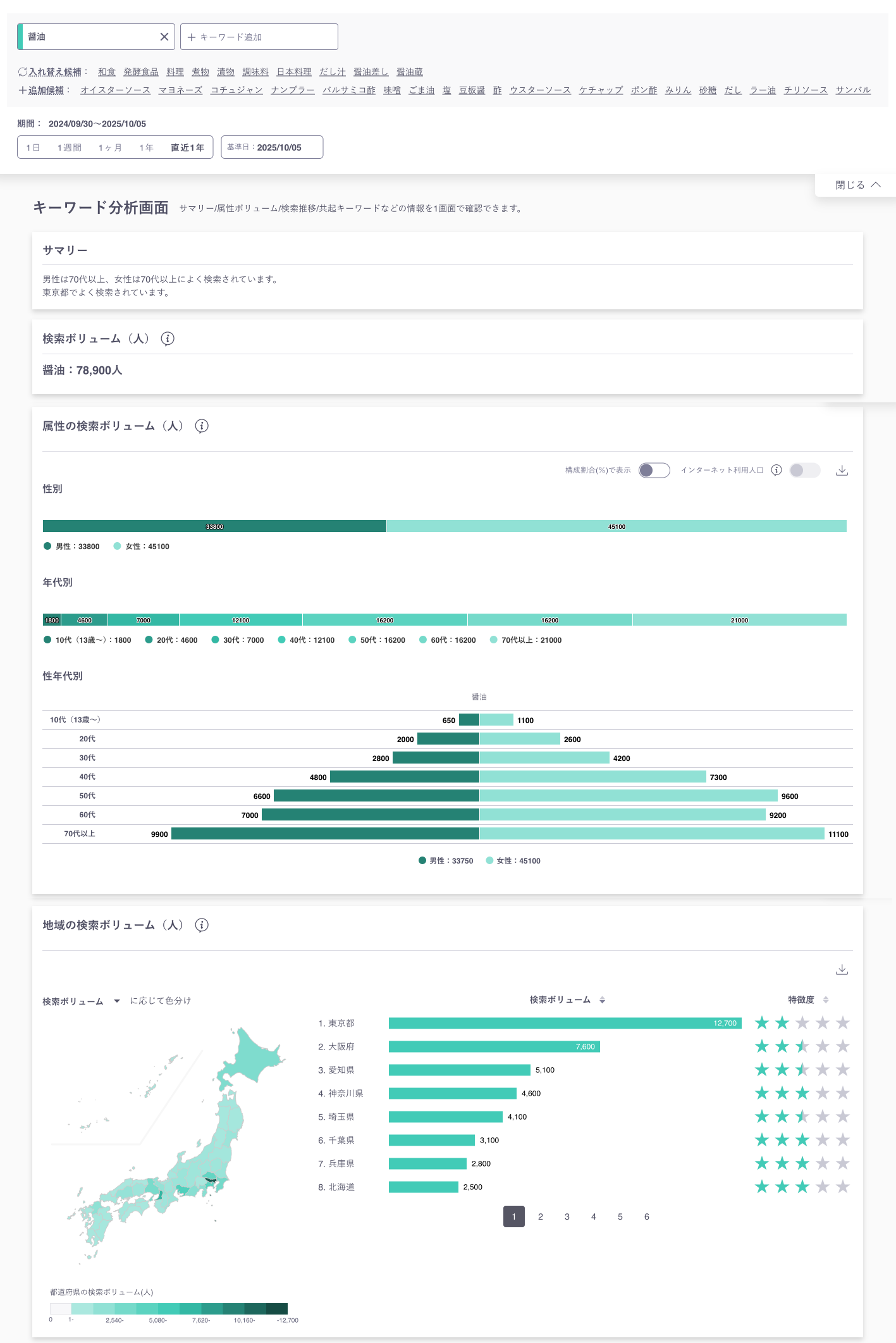Add candidate keyword ポン酢
Viewport: 896px width, 1343px height.
coord(644,90)
